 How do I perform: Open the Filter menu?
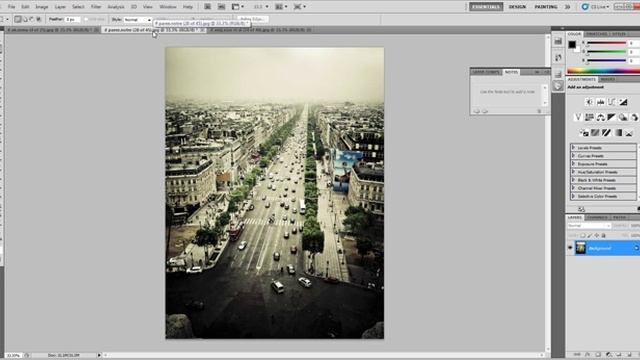pyautogui.click(x=96, y=7)
